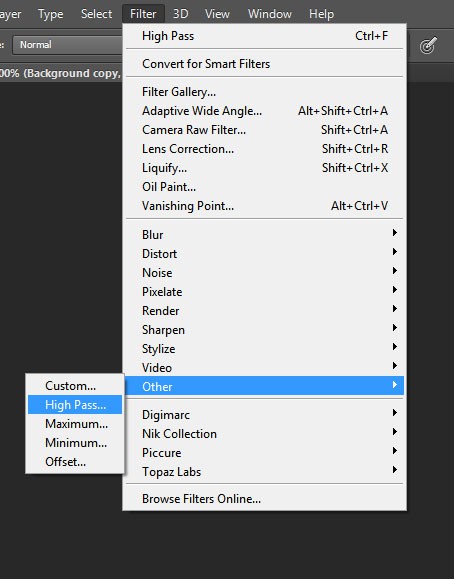Screen dimensions: 454x579
Task: Expand the Distort submenu
Action: coord(264,254)
